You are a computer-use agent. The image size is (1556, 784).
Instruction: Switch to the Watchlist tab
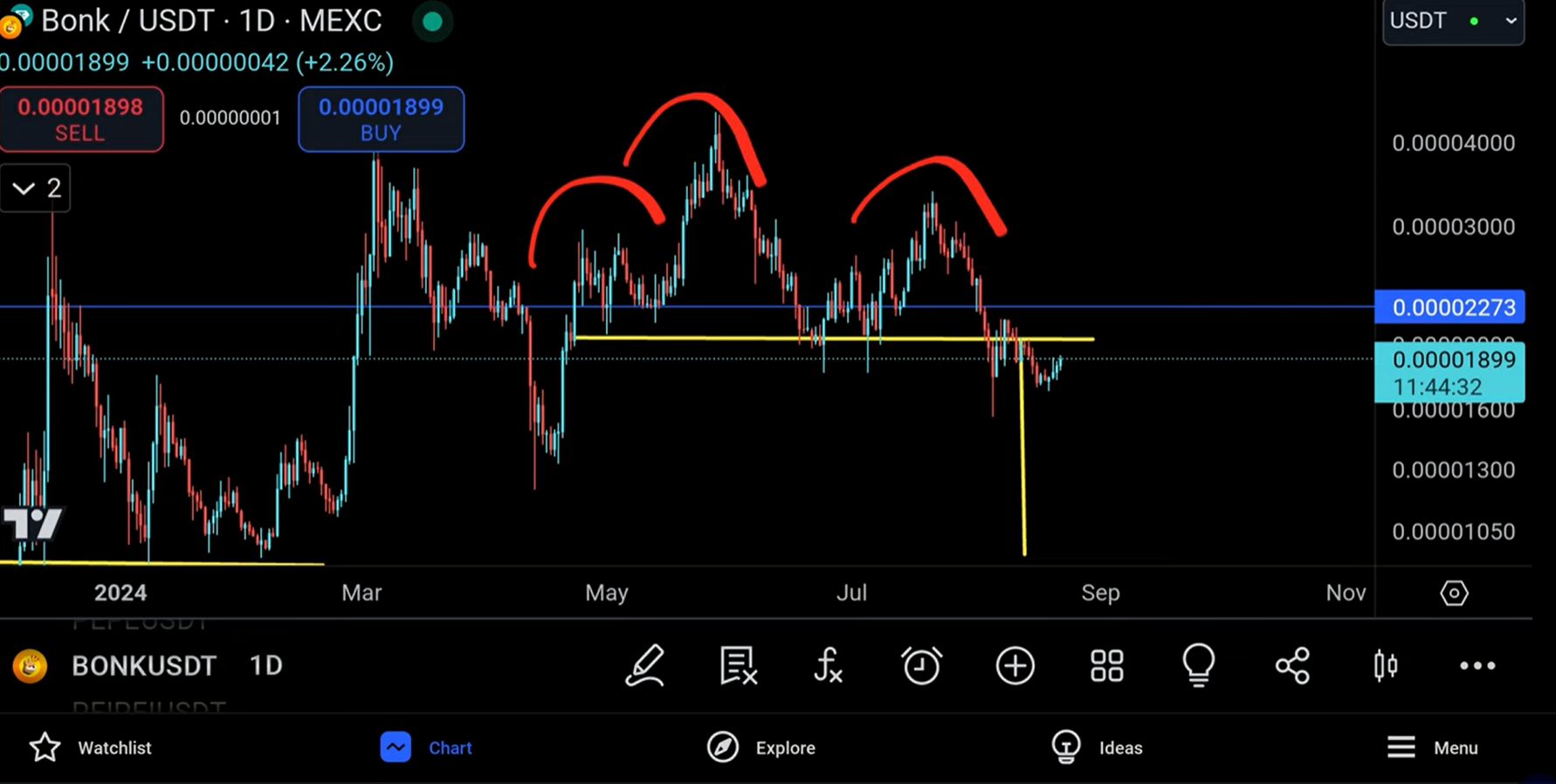tap(91, 748)
